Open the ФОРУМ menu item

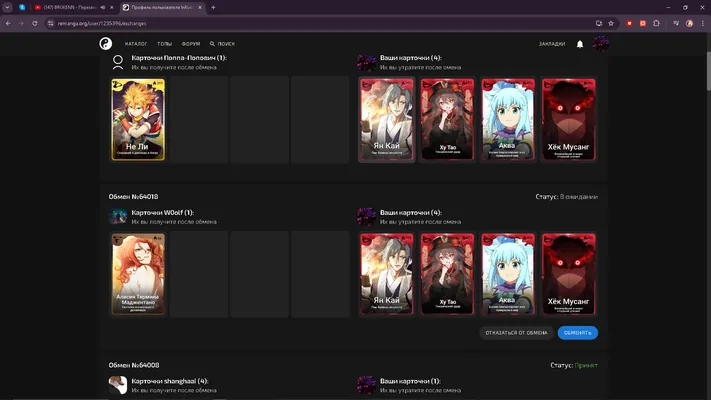click(191, 44)
